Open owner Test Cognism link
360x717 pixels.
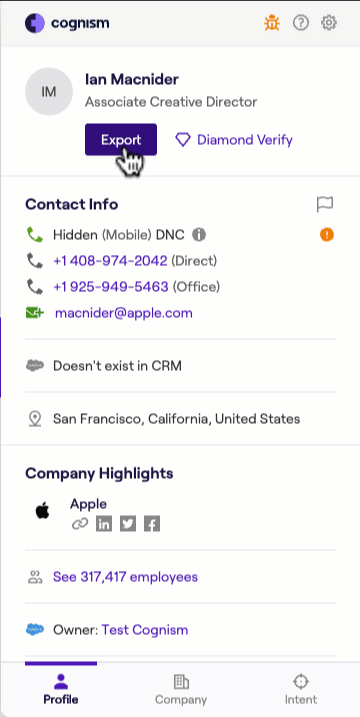145,630
